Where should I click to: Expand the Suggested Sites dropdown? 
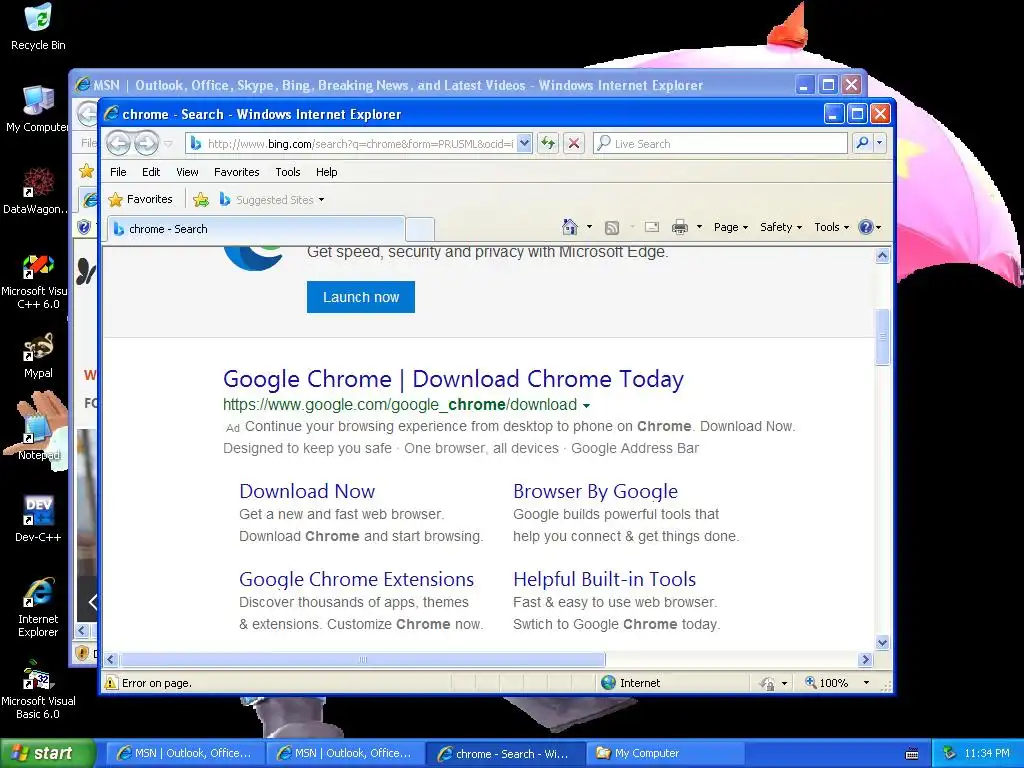[321, 200]
